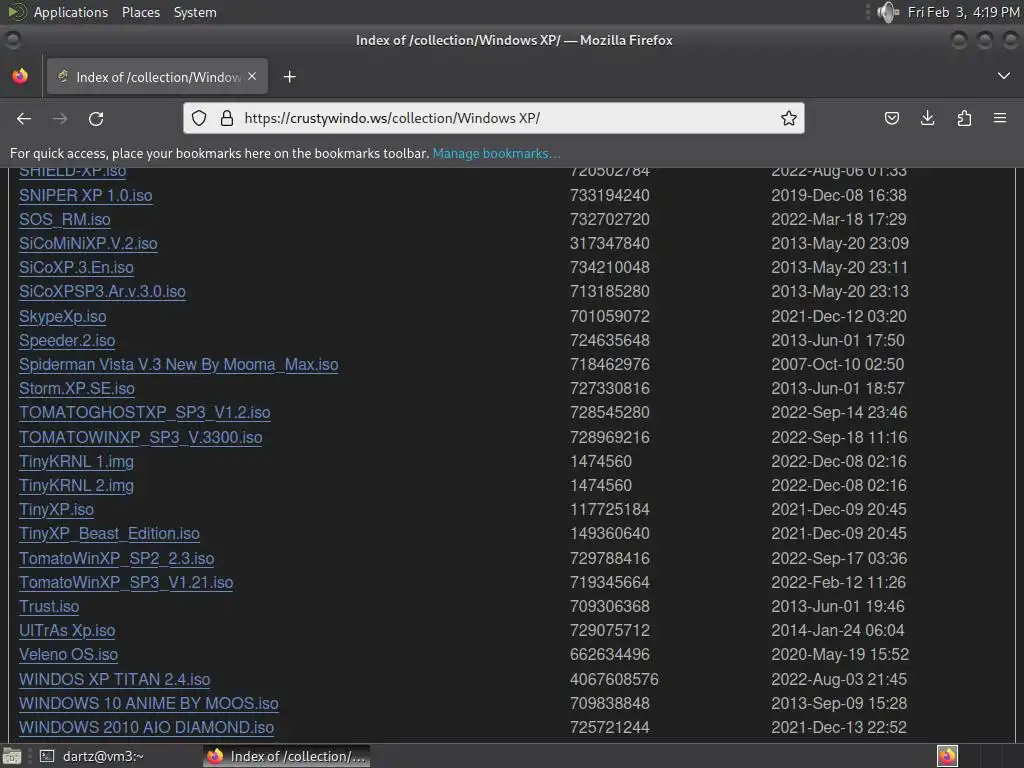Open the Firefox downloads panel
The image size is (1024, 768).
pos(927,118)
